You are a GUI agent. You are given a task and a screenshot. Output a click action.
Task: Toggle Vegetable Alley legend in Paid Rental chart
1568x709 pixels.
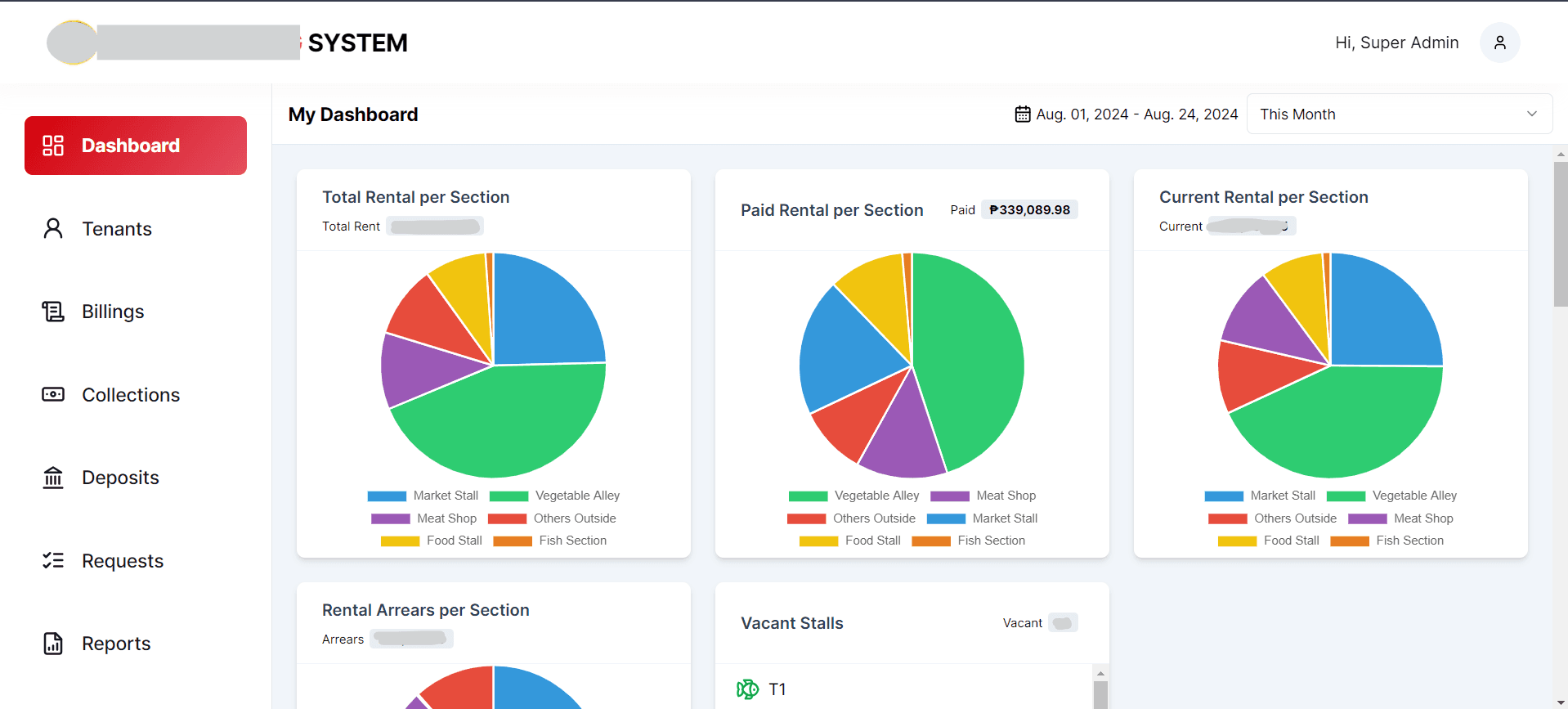point(853,496)
